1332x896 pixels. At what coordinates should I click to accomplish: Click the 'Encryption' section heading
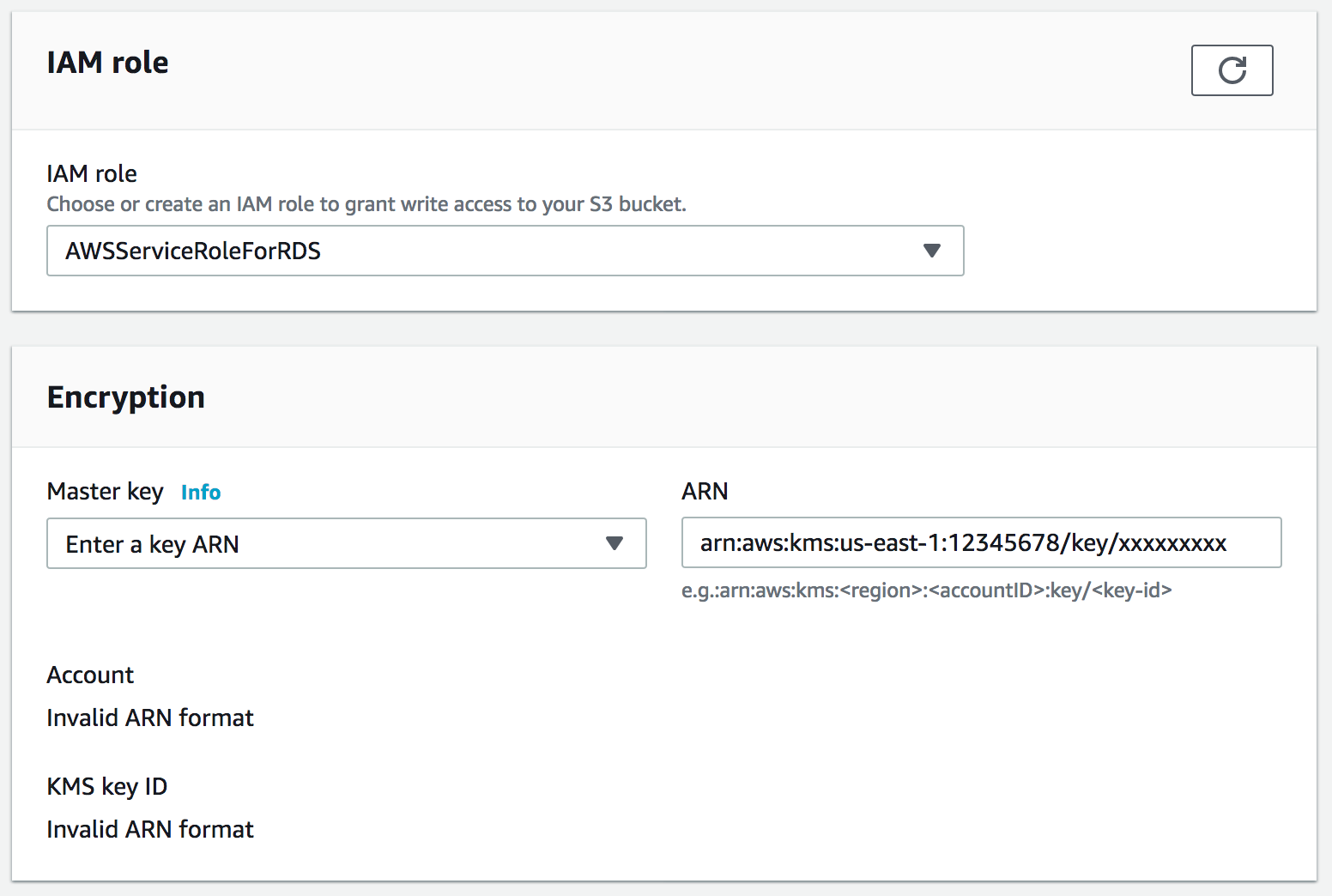125,397
